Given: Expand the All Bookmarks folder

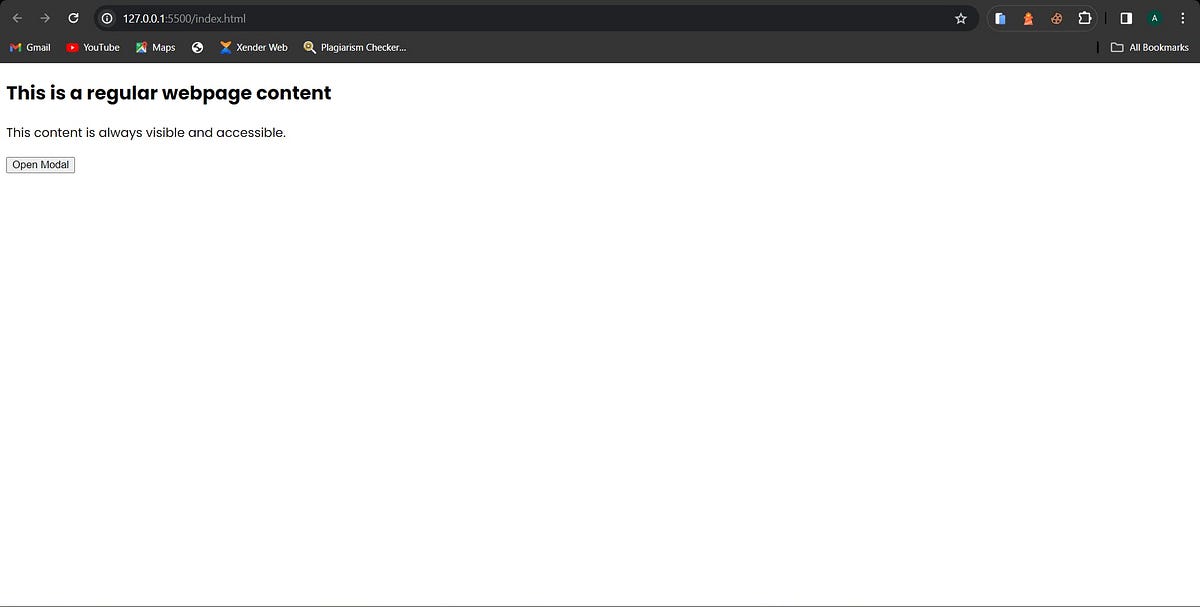Looking at the screenshot, I should pos(1148,47).
